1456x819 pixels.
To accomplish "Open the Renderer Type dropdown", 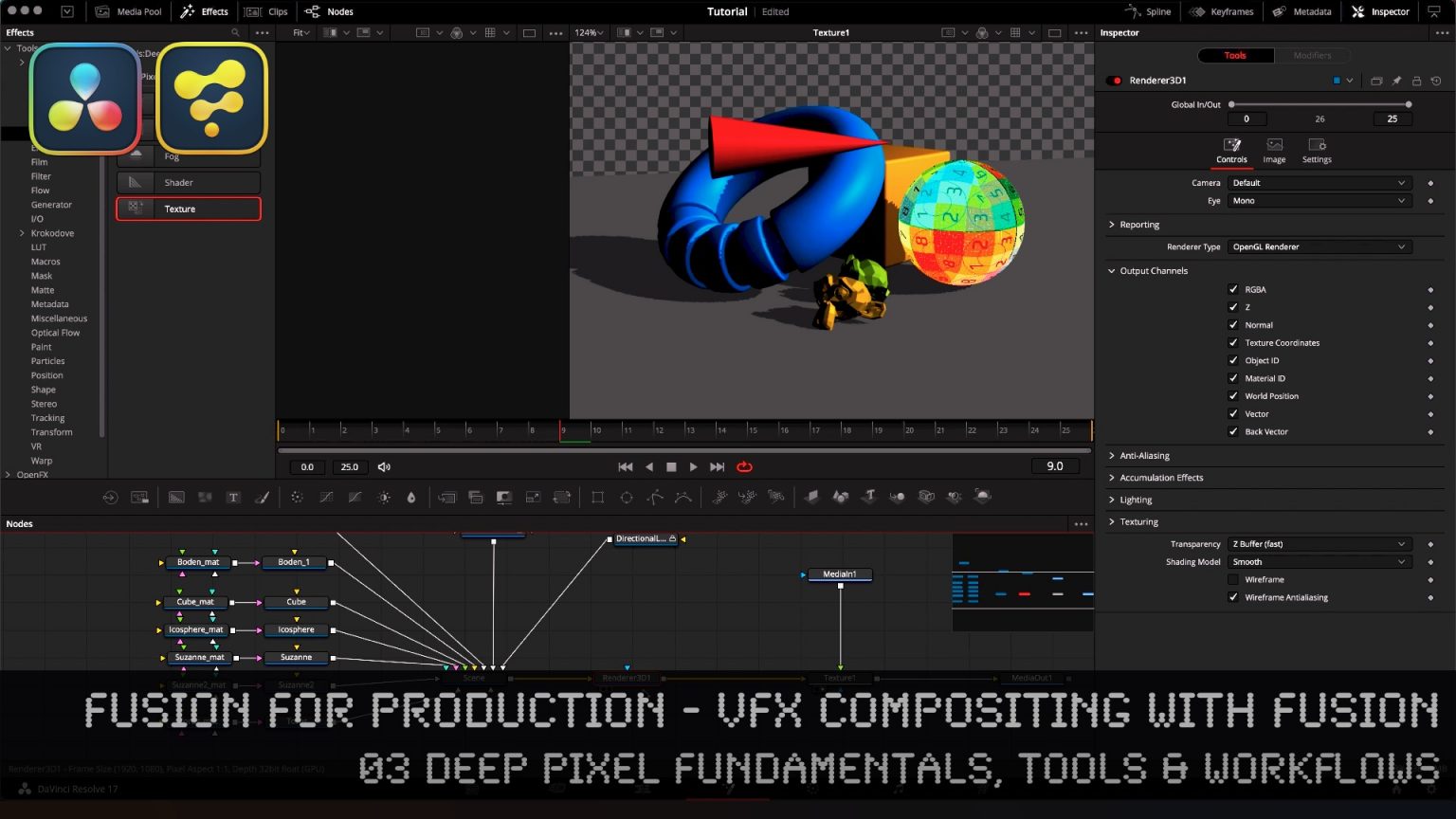I will (1319, 246).
